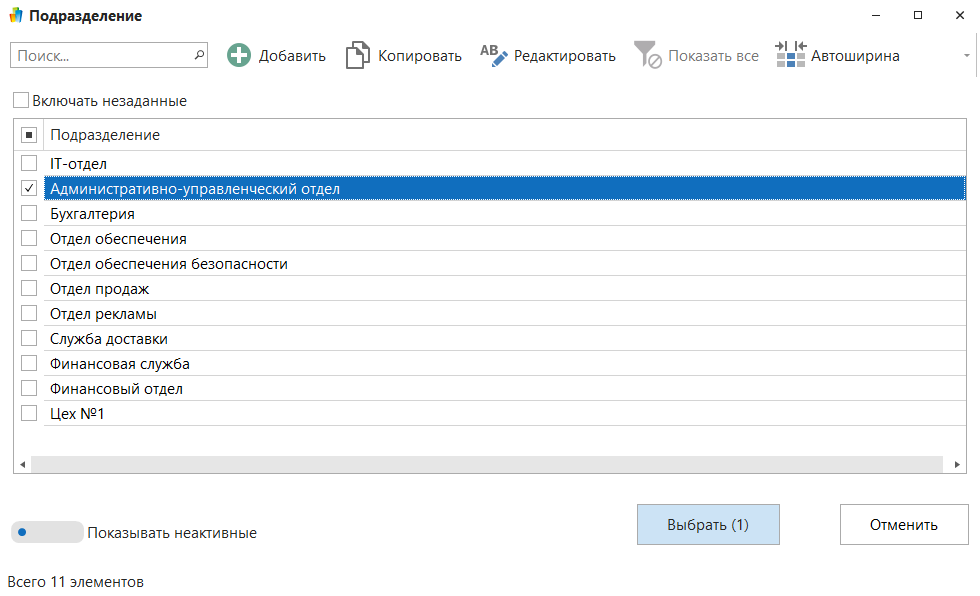Toggle the 'Показывать неактивные' switch
980x596 pixels.
(x=47, y=532)
